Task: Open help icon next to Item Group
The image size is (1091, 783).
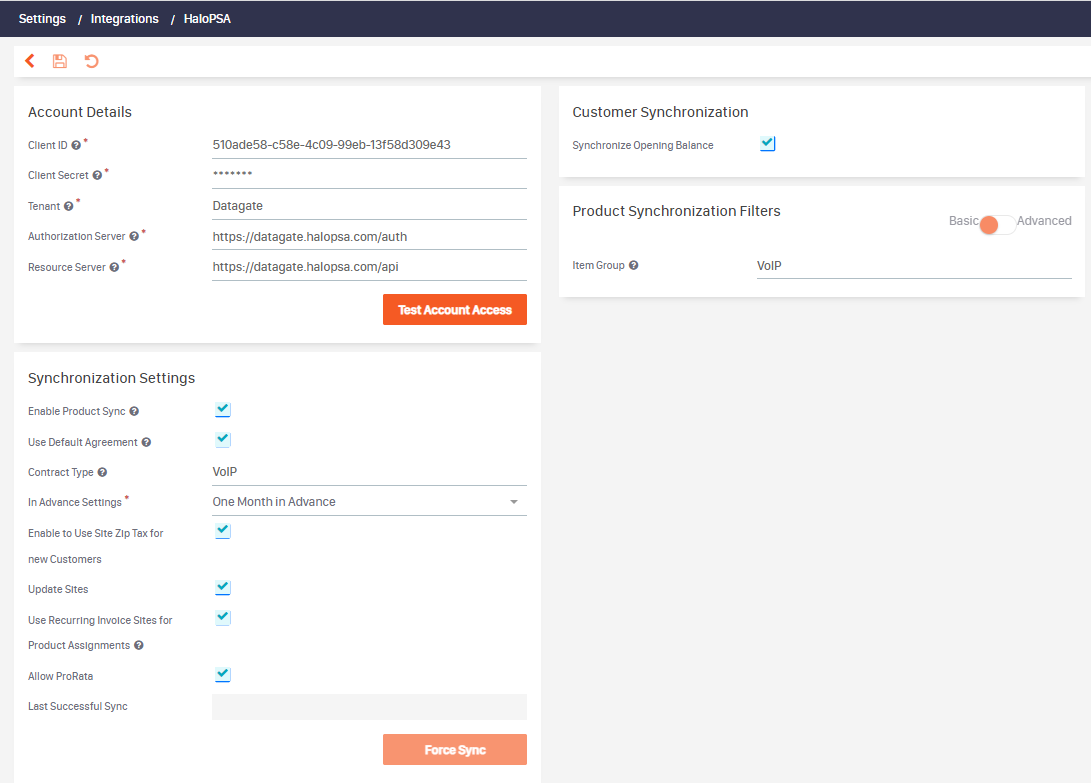Action: tap(633, 265)
